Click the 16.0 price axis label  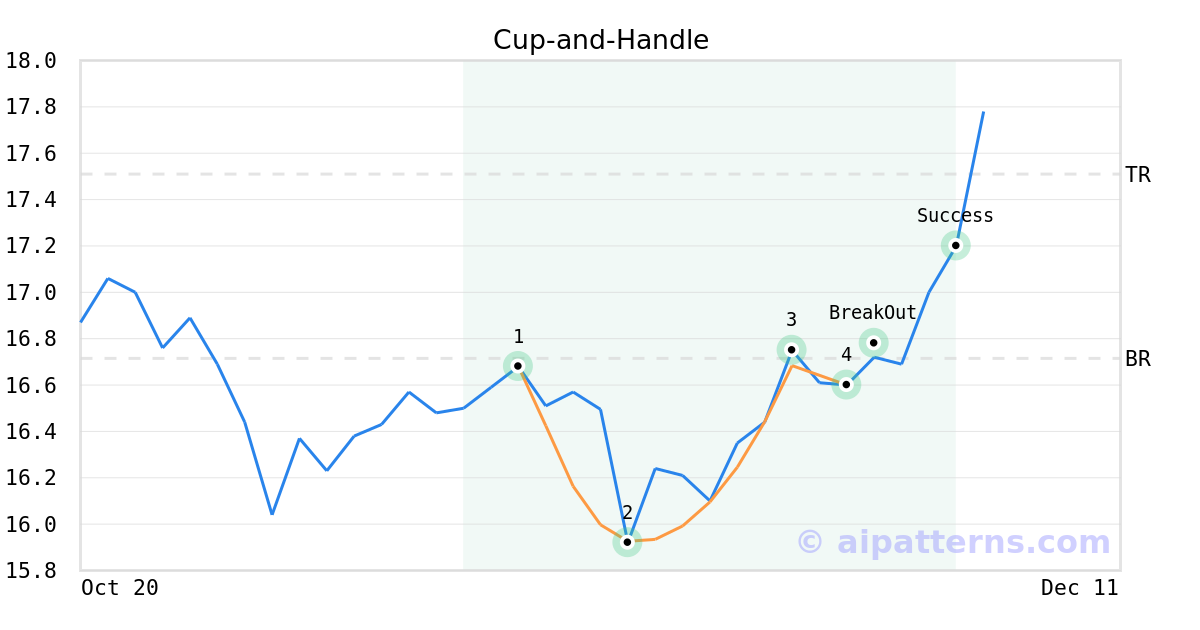[30, 525]
